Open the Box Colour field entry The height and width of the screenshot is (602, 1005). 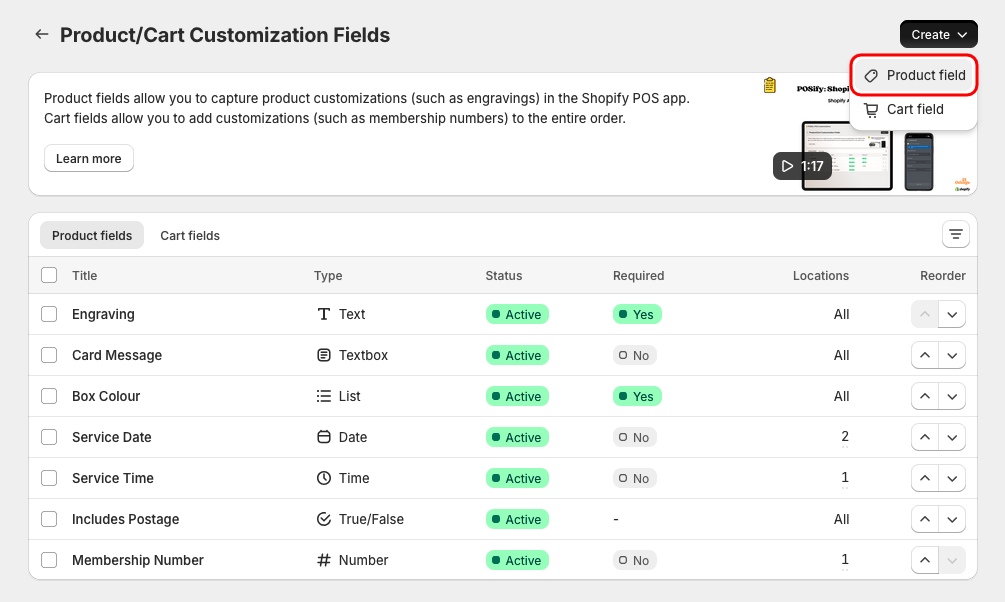pos(106,396)
